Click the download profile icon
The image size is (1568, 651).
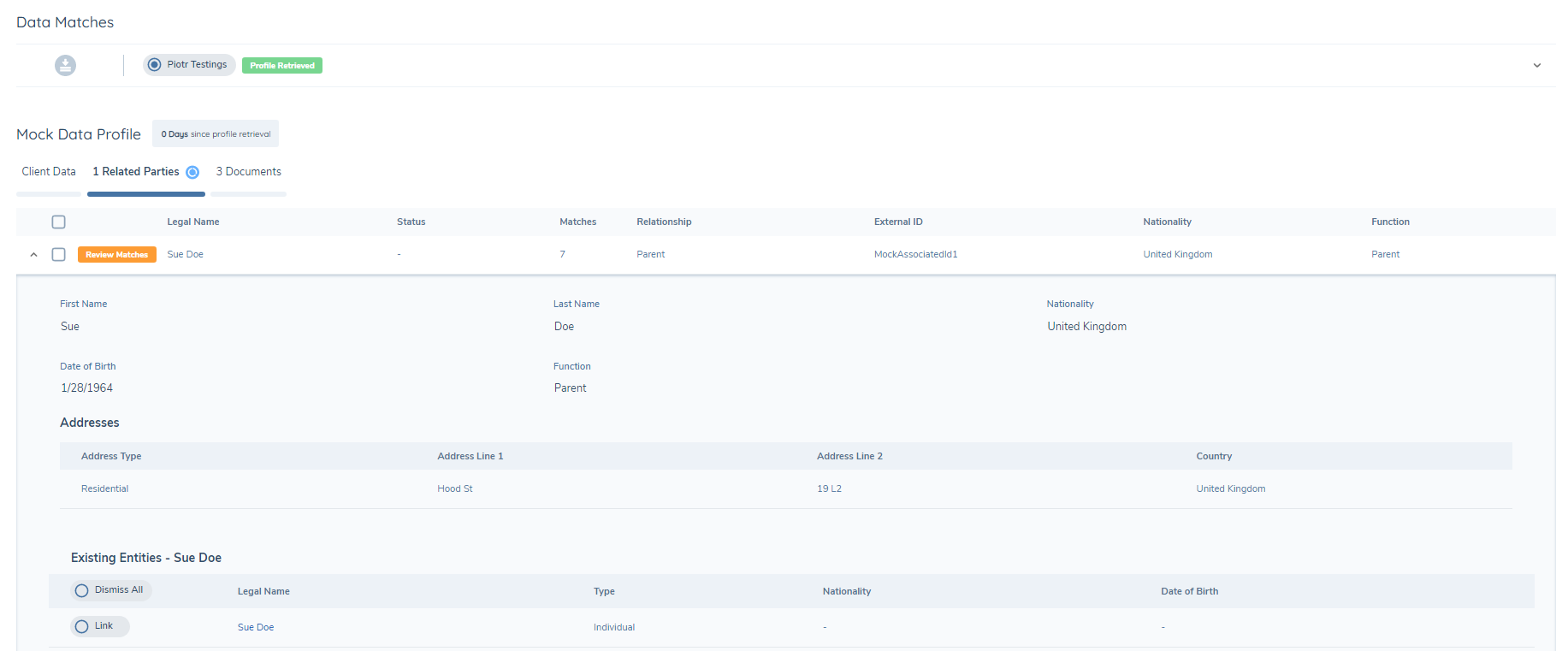coord(65,65)
